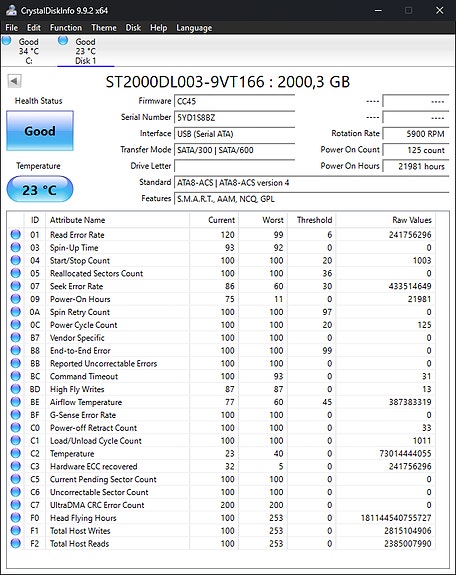Click the status icon for Load/Unload Cycle Count

pyautogui.click(x=16, y=440)
